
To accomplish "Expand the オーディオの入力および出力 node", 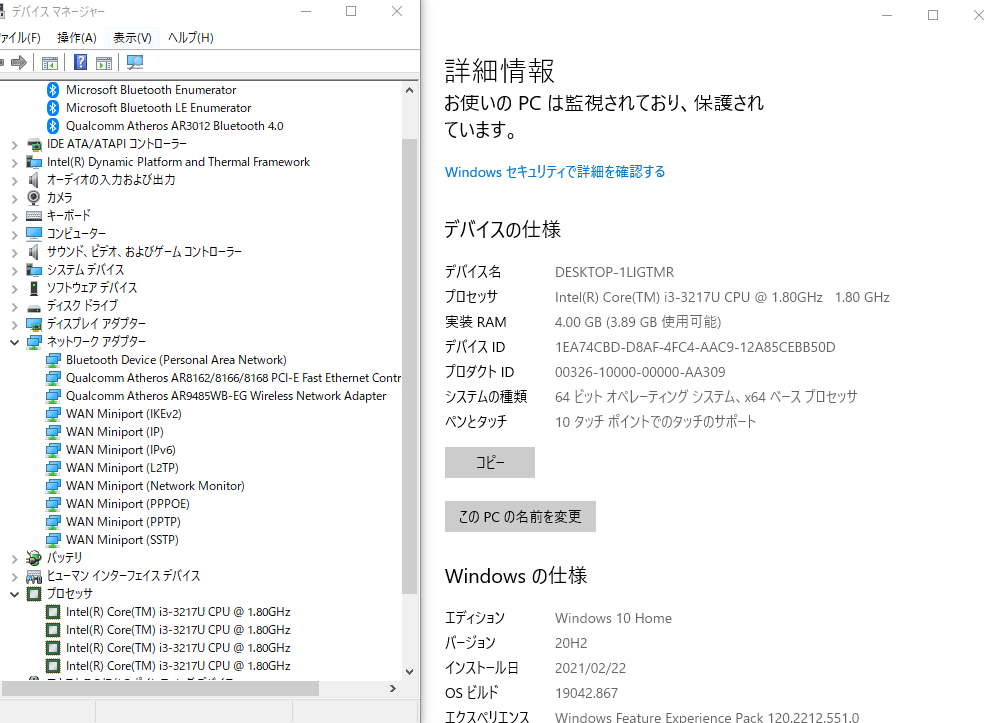I will [x=14, y=181].
